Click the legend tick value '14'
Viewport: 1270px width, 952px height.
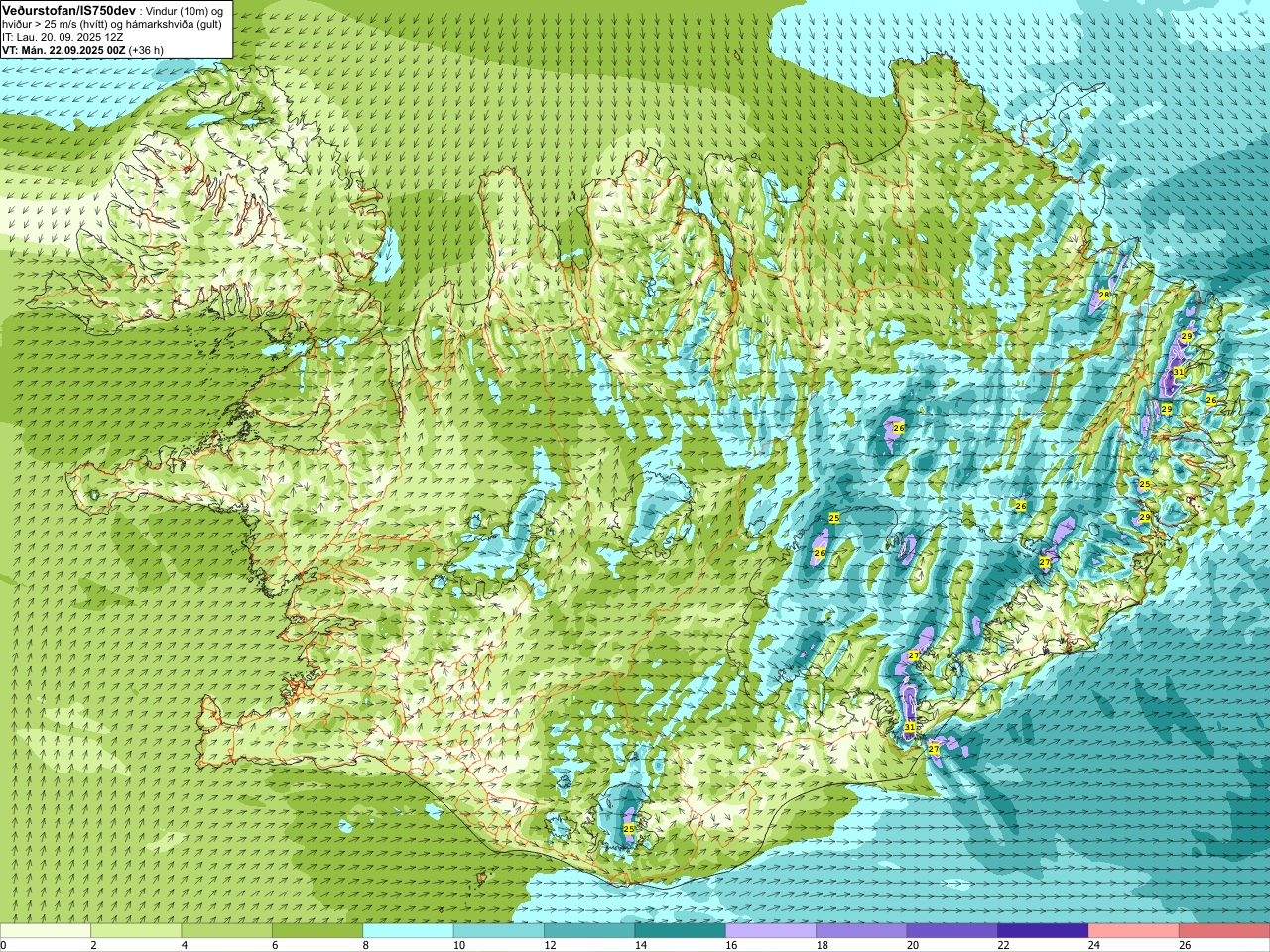(639, 945)
